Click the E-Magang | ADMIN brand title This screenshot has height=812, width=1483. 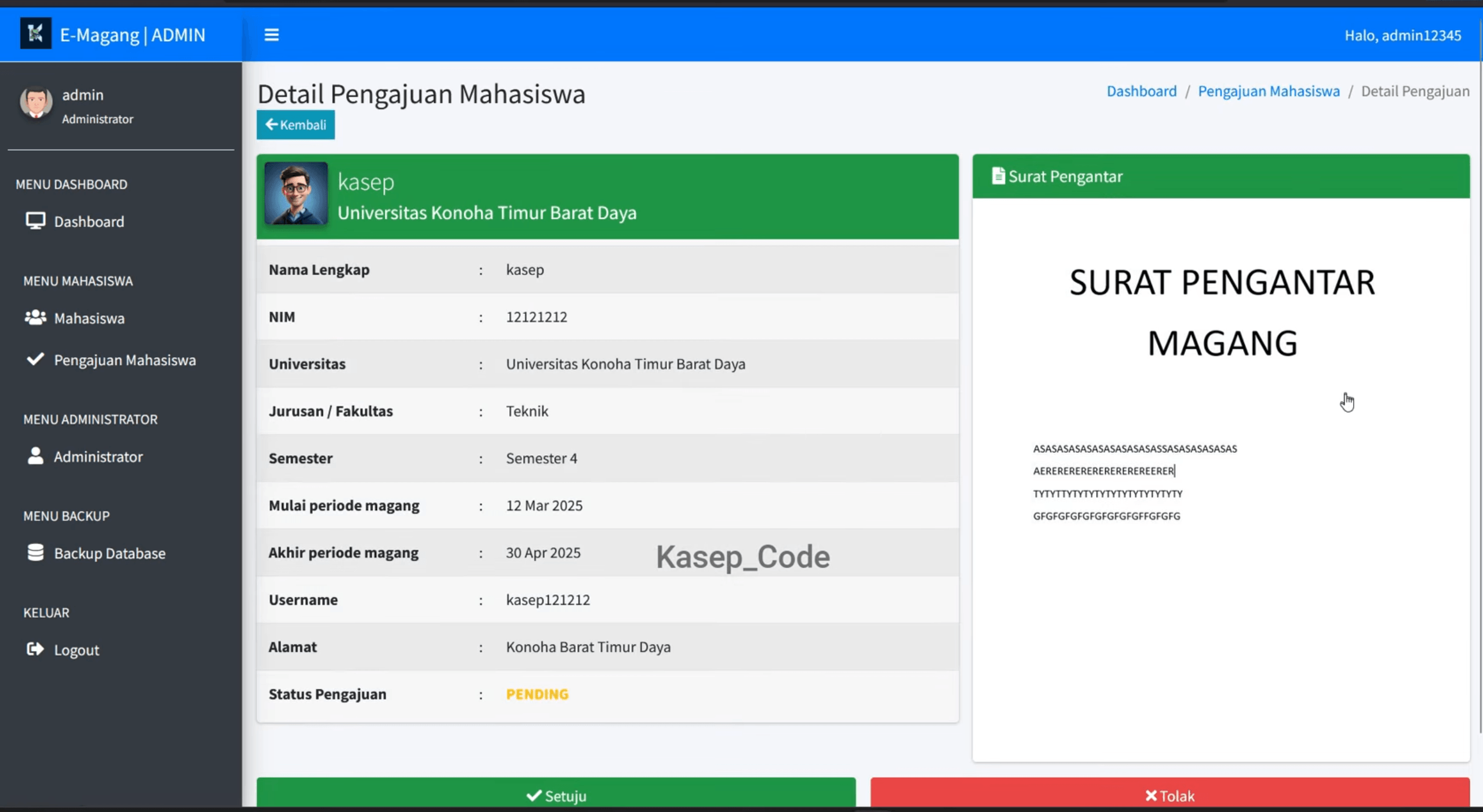click(x=133, y=35)
